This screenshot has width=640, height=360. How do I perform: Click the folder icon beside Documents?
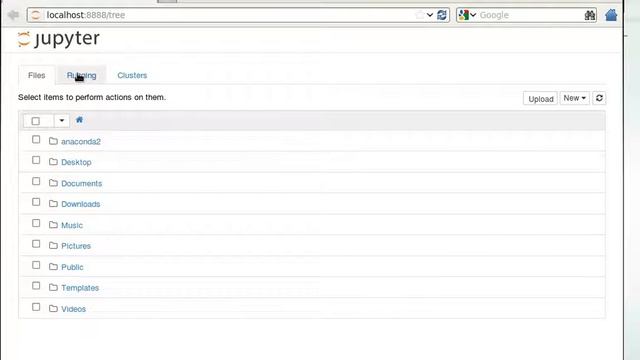click(x=53, y=182)
